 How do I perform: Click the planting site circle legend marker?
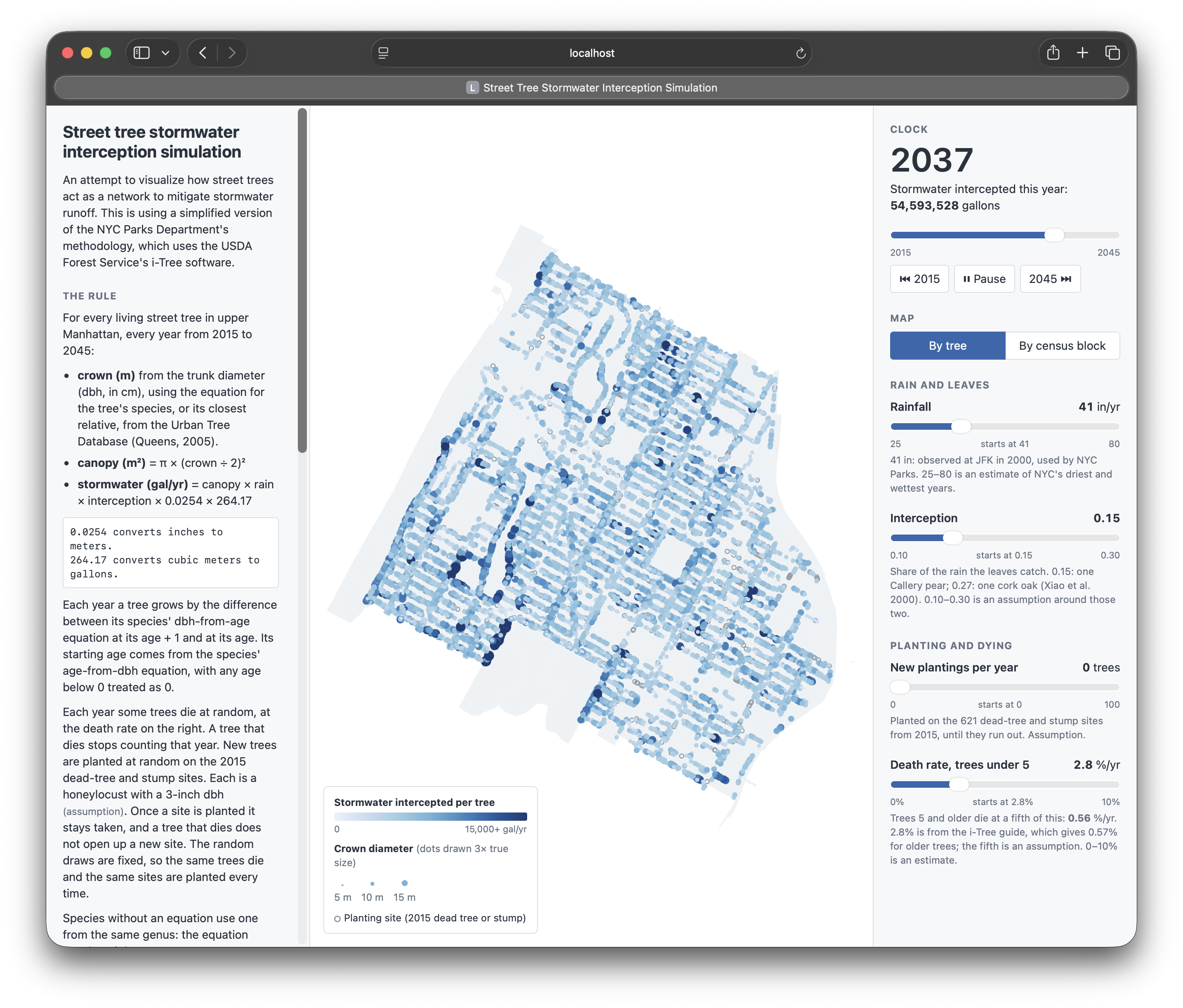click(x=337, y=919)
